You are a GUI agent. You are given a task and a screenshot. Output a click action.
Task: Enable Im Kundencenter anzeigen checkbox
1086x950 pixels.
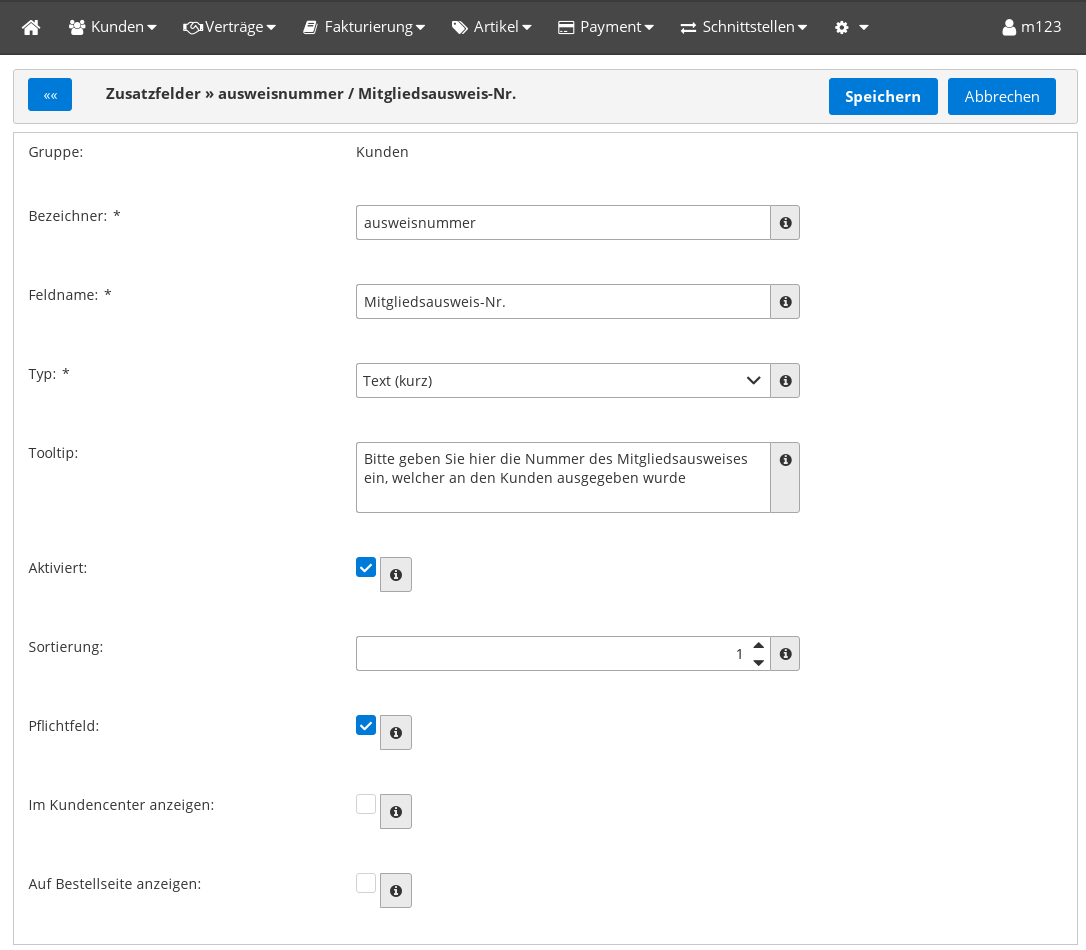(366, 805)
